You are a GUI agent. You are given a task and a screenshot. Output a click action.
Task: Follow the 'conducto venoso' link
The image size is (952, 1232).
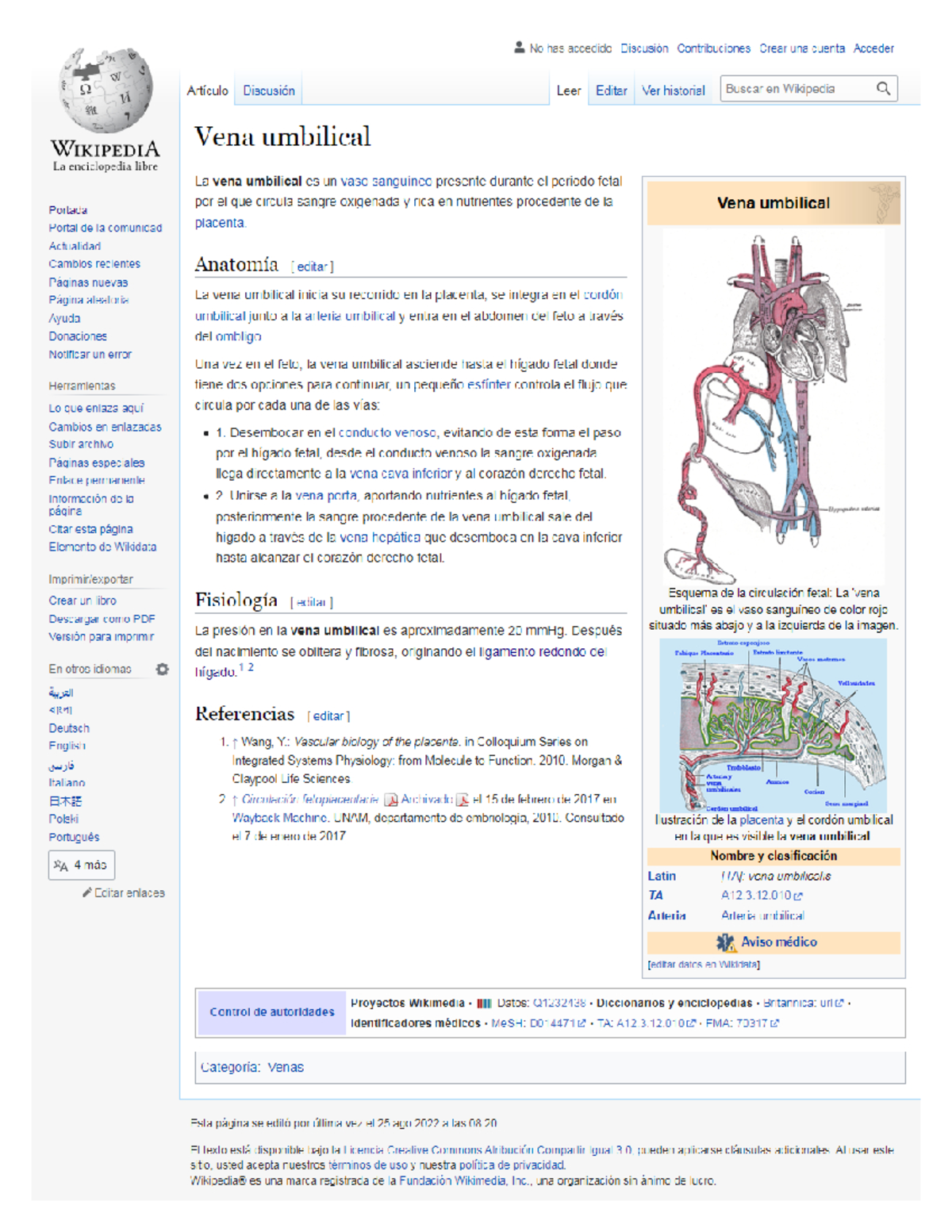point(387,433)
